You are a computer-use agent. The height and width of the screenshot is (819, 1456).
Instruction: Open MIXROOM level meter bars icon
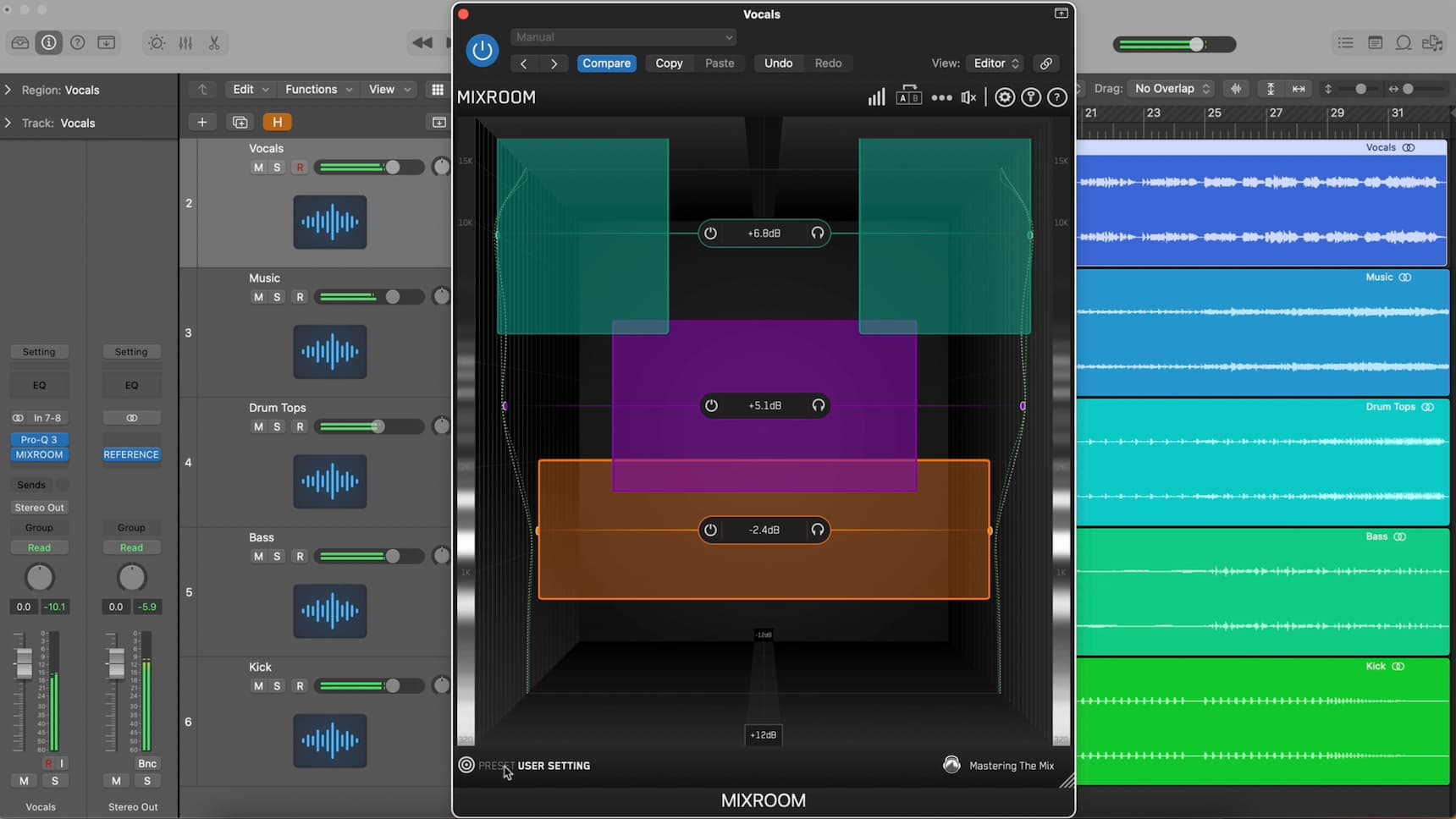(876, 97)
